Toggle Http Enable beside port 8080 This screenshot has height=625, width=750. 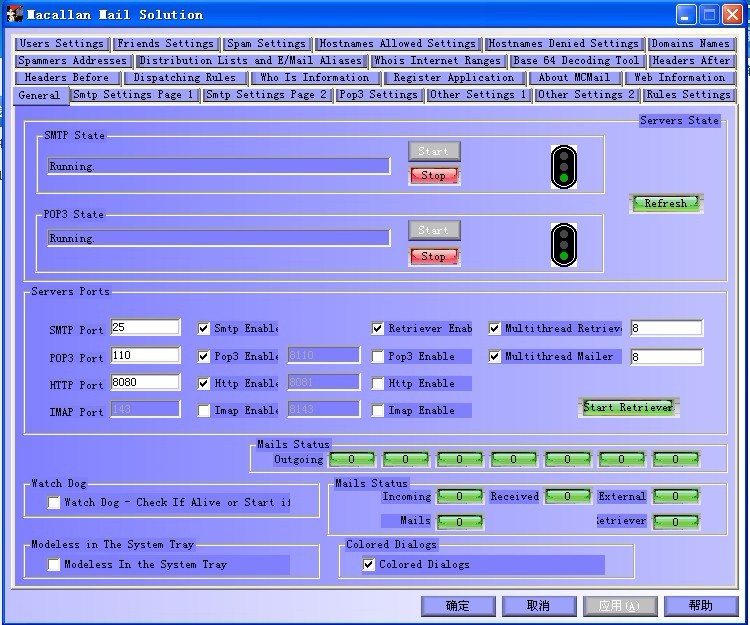click(x=203, y=383)
